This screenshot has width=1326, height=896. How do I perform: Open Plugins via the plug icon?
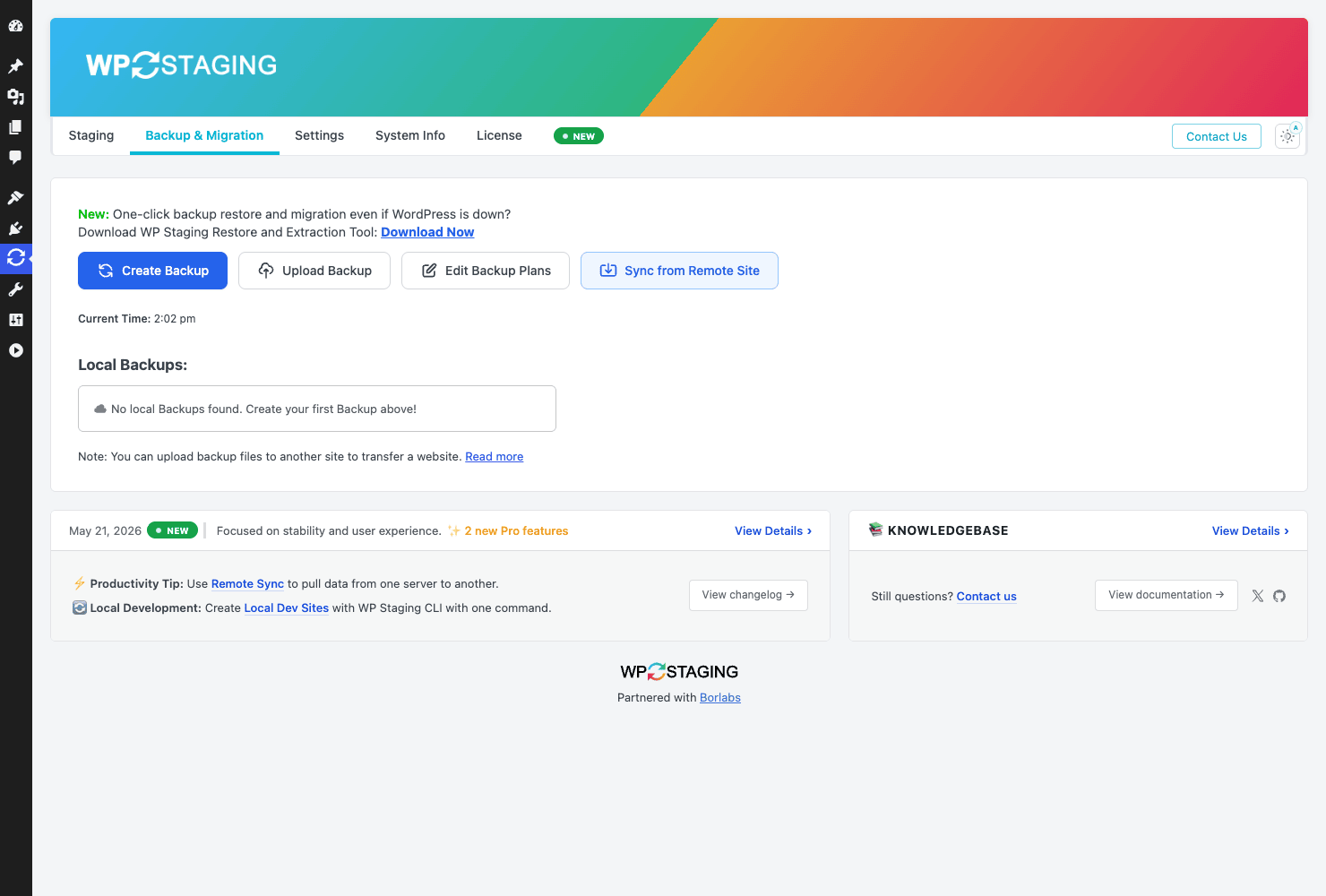(x=15, y=228)
